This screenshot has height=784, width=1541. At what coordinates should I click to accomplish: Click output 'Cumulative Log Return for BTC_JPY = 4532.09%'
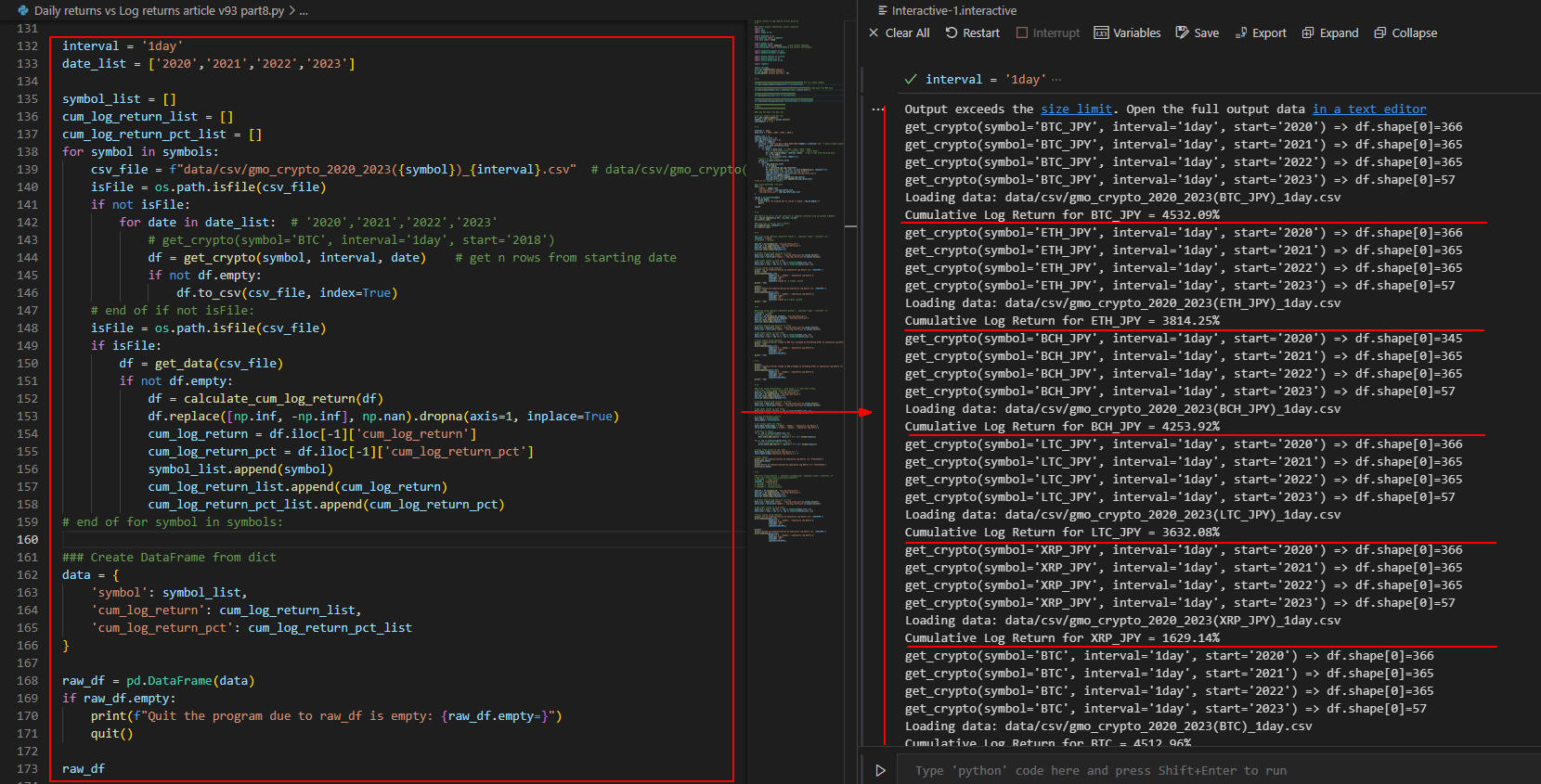1062,214
